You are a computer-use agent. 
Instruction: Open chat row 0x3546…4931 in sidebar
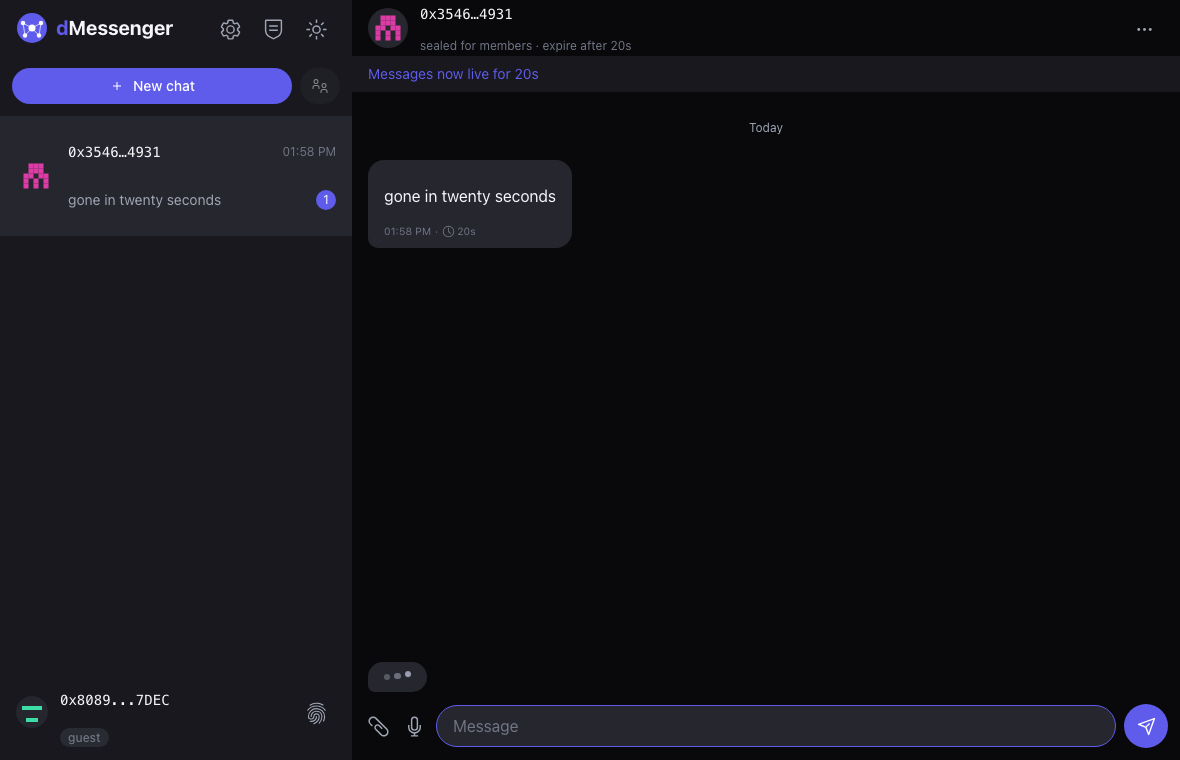pyautogui.click(x=176, y=176)
